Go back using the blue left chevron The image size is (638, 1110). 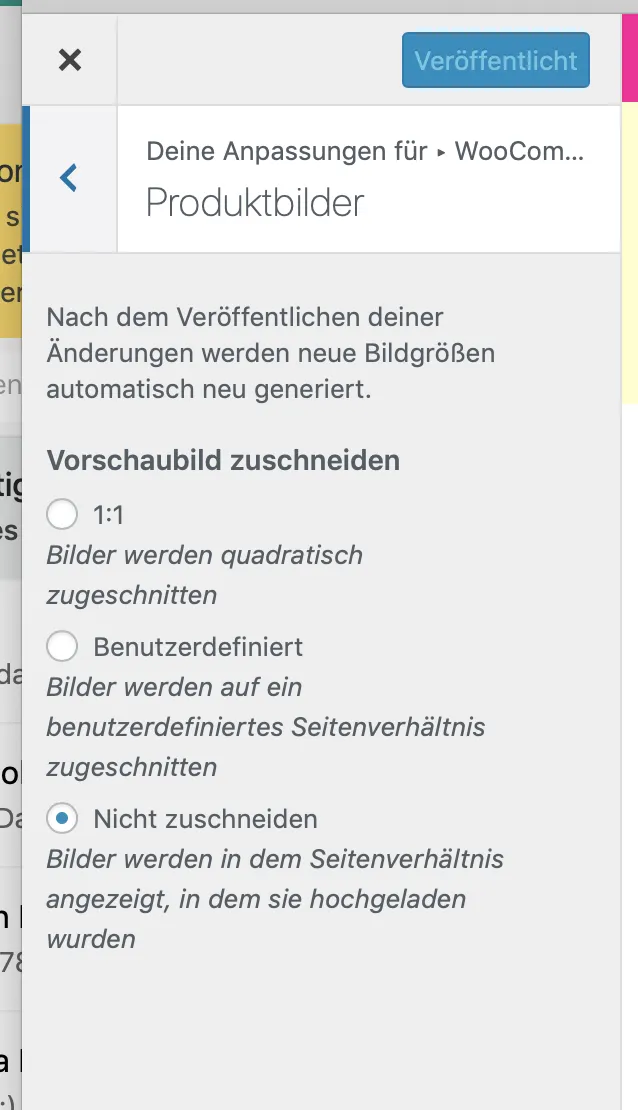[x=69, y=178]
